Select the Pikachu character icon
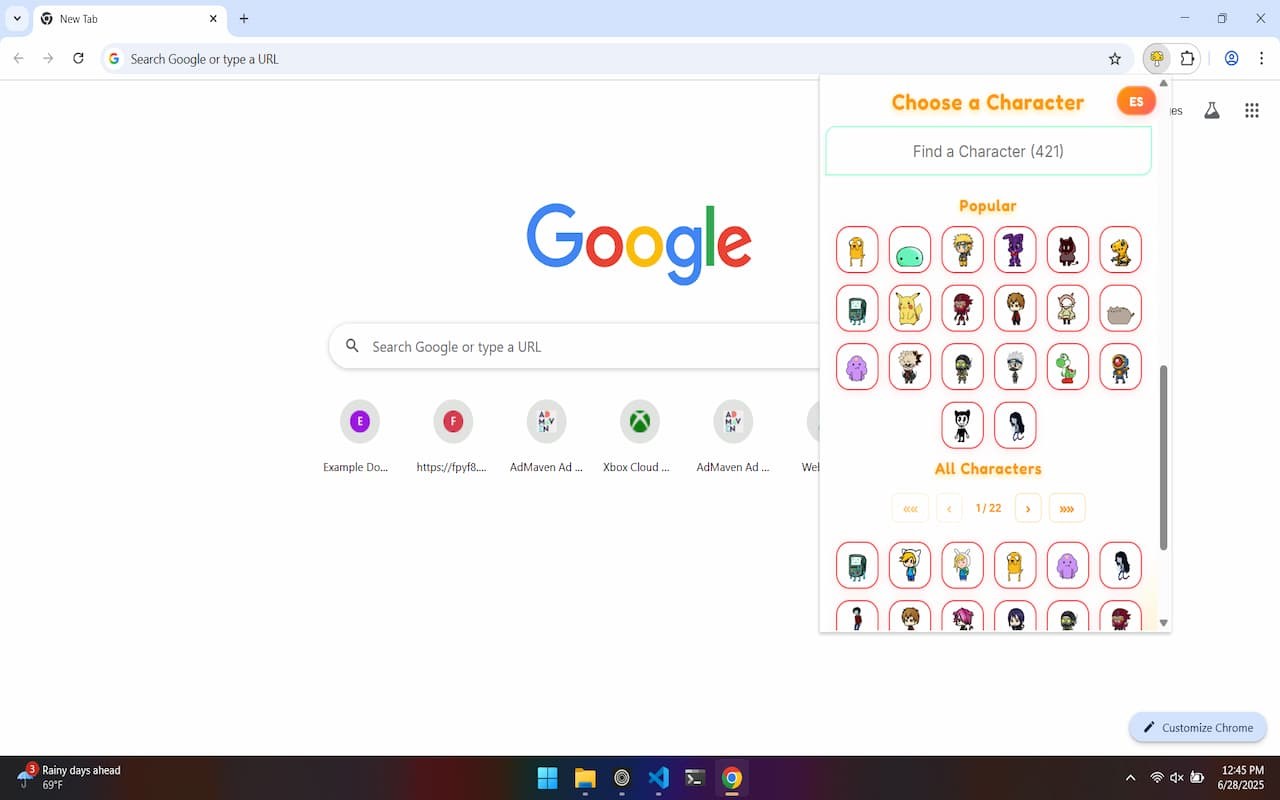The width and height of the screenshot is (1280, 800). (x=910, y=308)
